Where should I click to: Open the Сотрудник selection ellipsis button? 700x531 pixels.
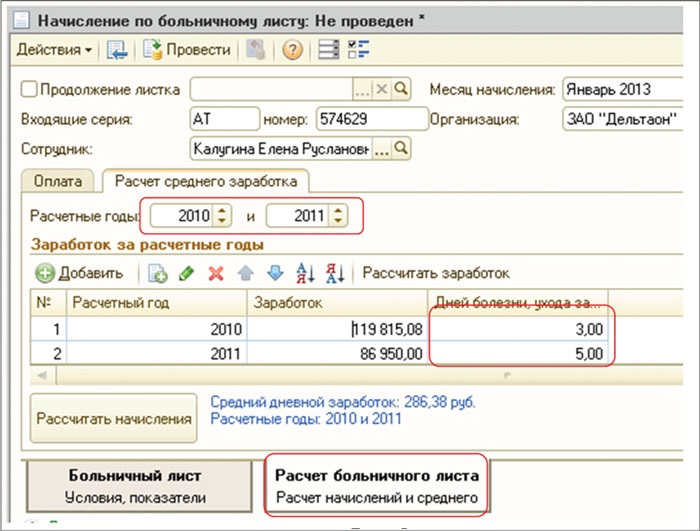click(381, 149)
